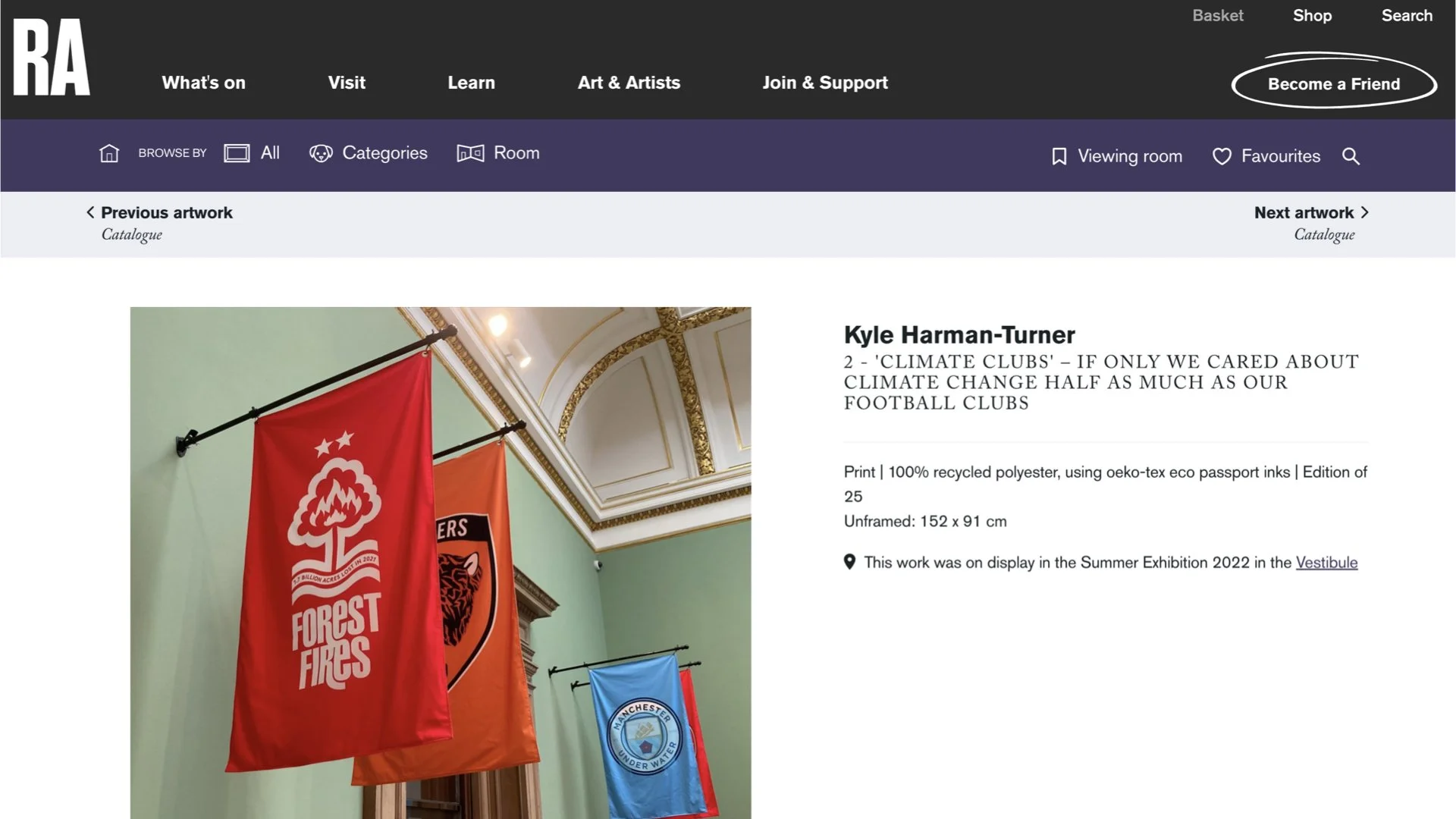
Task: Click 'Unframed: 152 x 91 cm' text
Action: point(925,521)
